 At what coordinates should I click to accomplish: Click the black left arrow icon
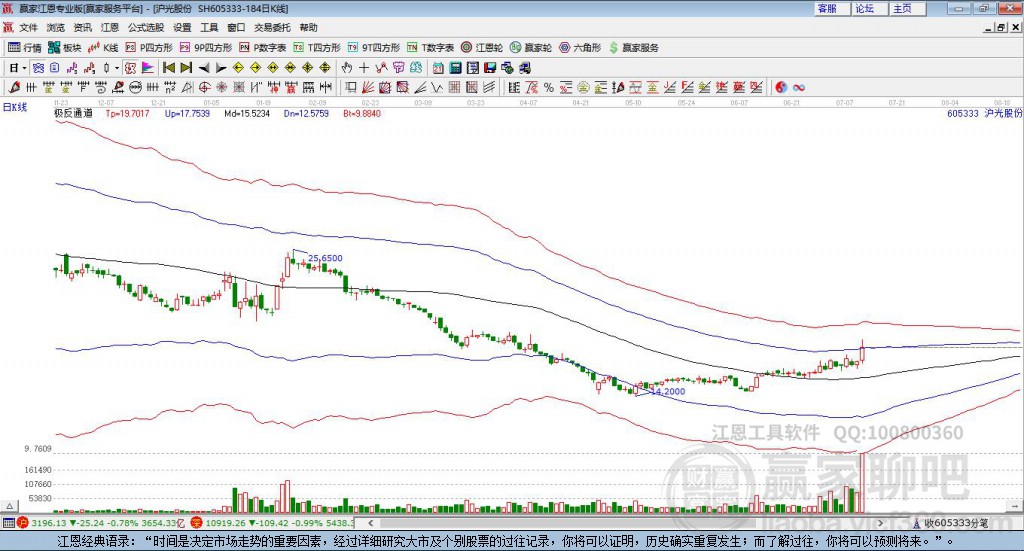(204, 68)
